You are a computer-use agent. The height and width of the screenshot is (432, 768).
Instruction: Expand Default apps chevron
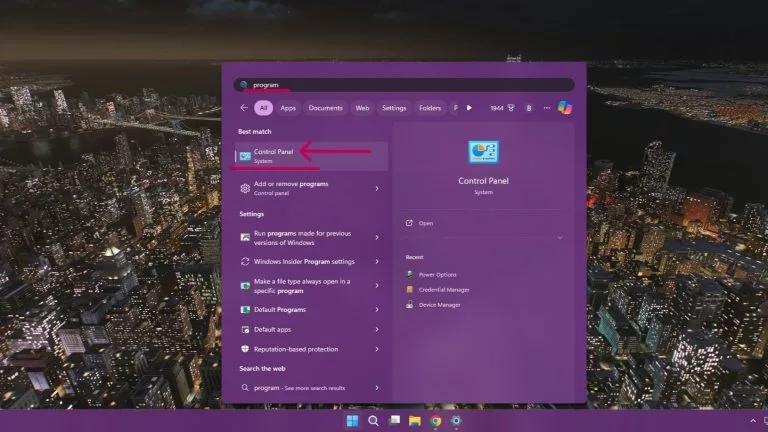click(377, 330)
